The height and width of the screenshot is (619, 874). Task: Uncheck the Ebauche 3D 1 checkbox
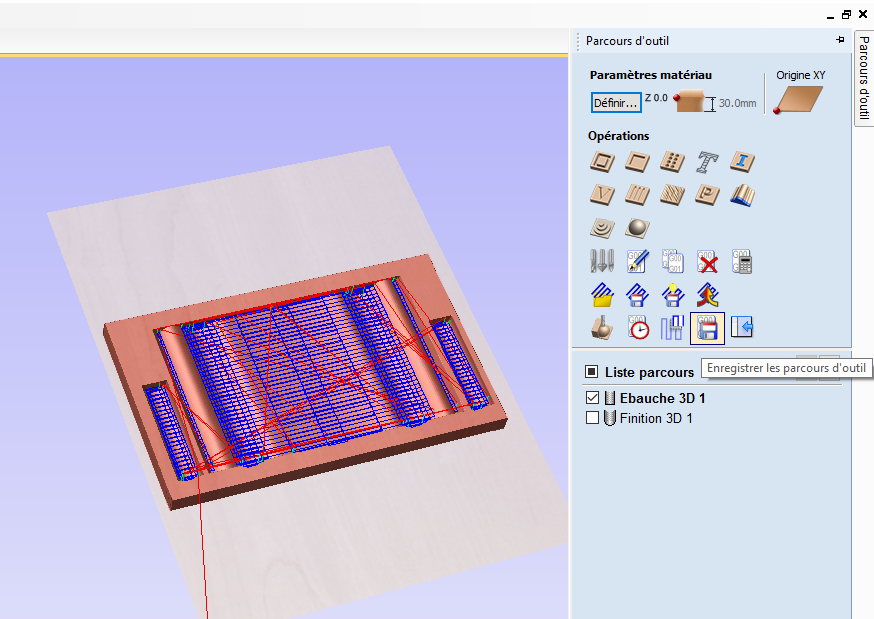click(x=593, y=398)
